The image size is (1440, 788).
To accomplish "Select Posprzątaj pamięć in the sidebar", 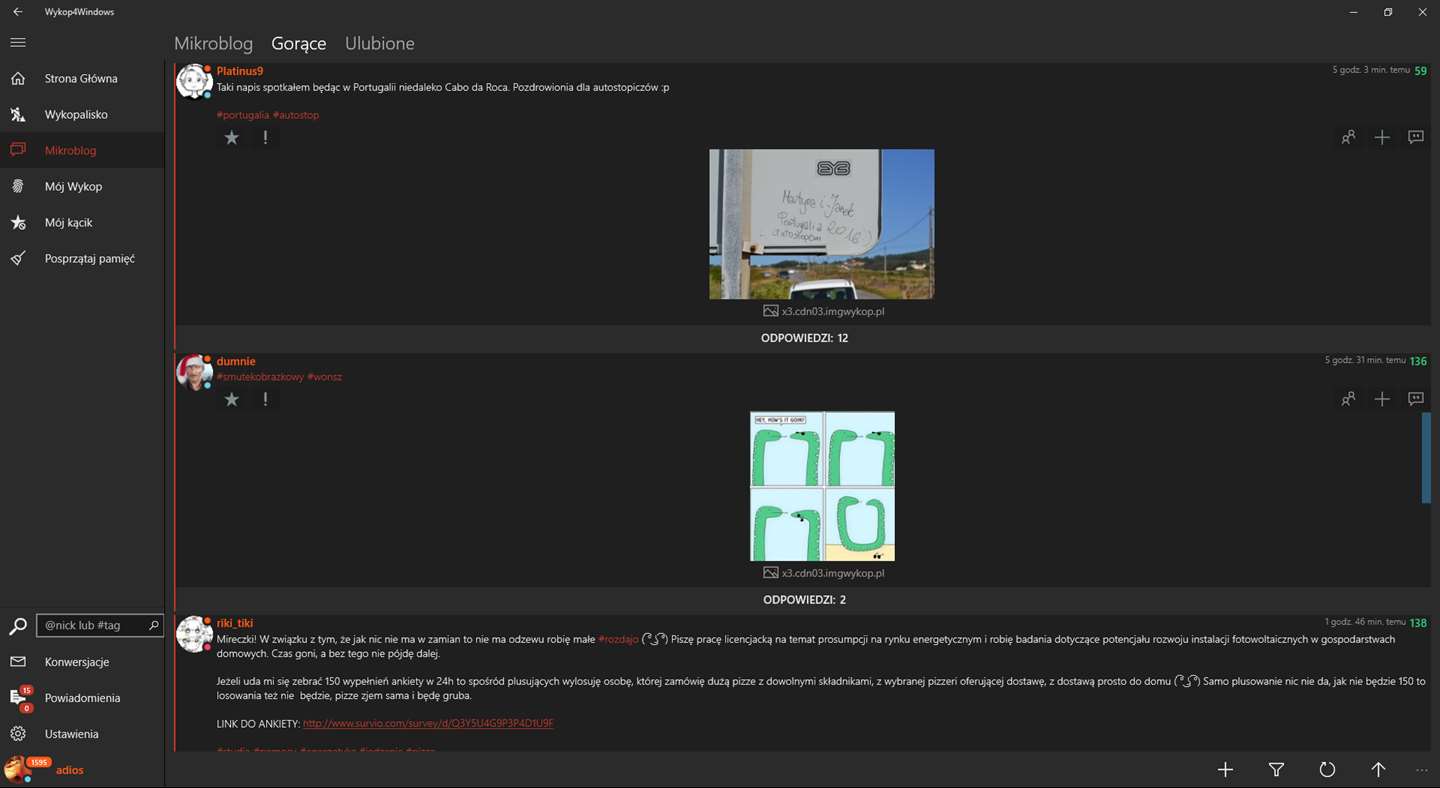I will 82,258.
